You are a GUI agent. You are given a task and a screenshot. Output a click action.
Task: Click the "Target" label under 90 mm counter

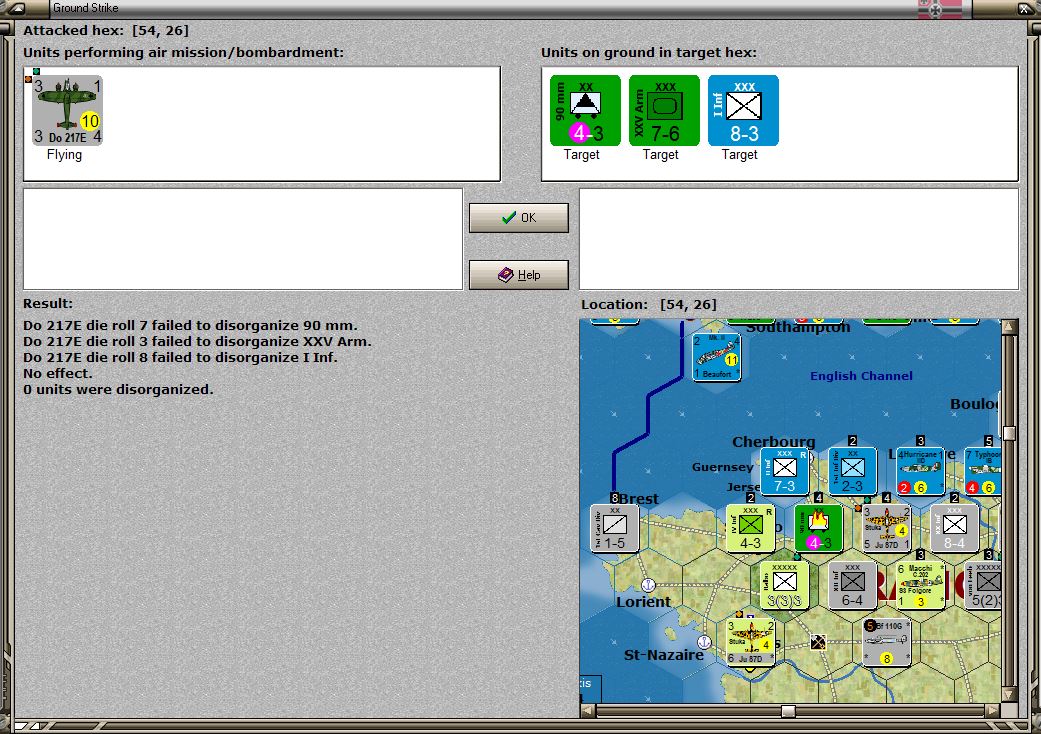pyautogui.click(x=582, y=155)
